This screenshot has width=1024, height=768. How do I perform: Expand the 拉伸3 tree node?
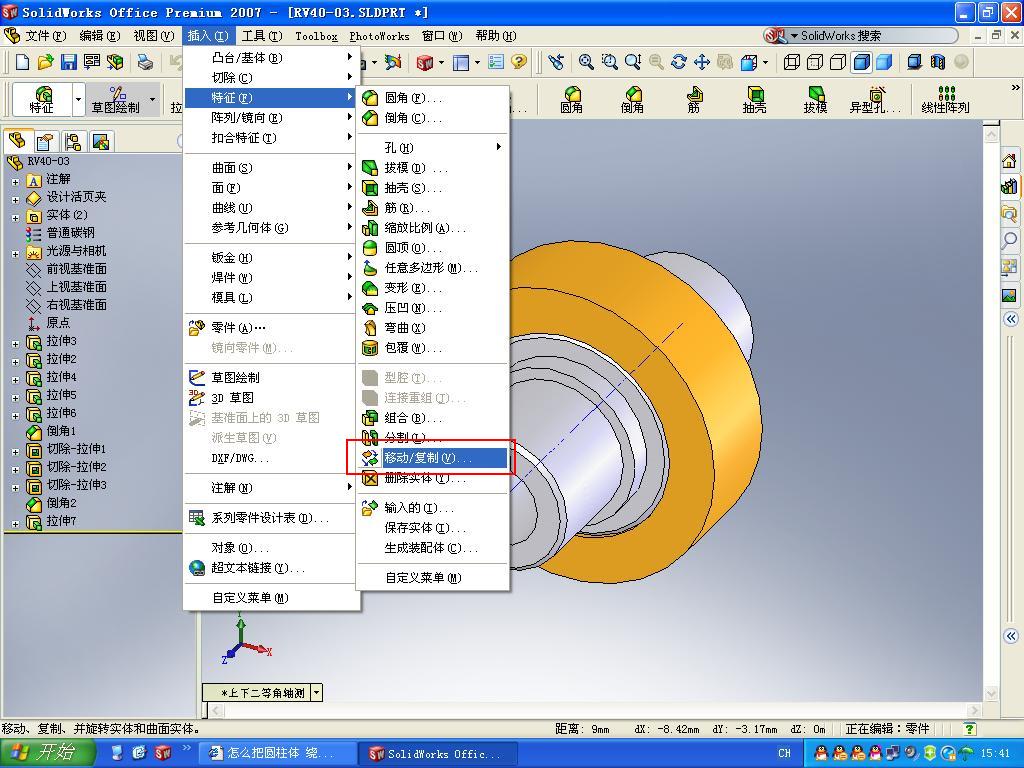tap(16, 344)
